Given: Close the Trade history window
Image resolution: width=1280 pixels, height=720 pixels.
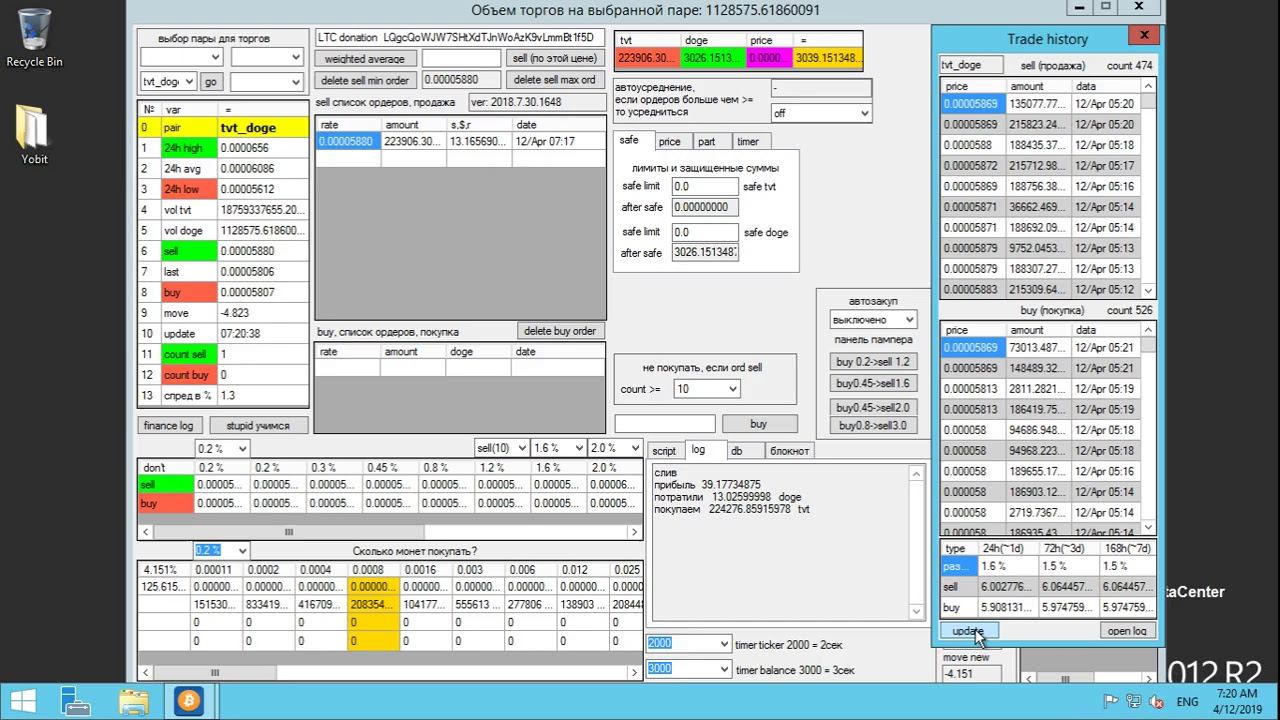Looking at the screenshot, I should click(x=1144, y=36).
